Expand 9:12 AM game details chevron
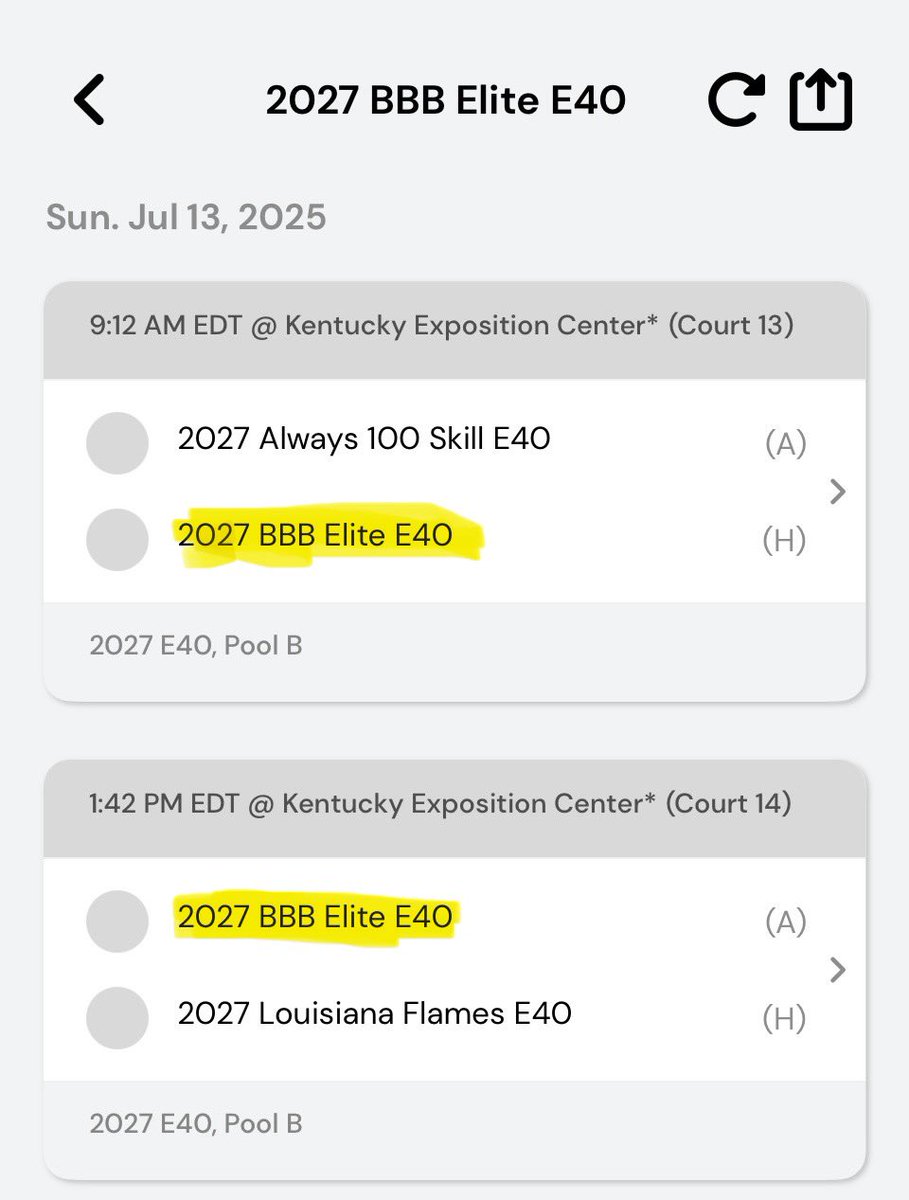 839,491
